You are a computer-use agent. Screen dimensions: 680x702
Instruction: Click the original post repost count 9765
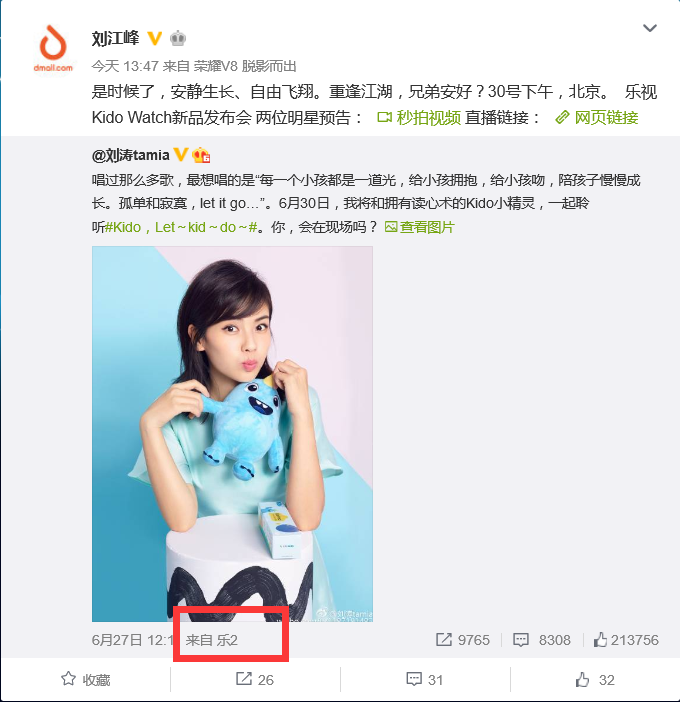(463, 640)
